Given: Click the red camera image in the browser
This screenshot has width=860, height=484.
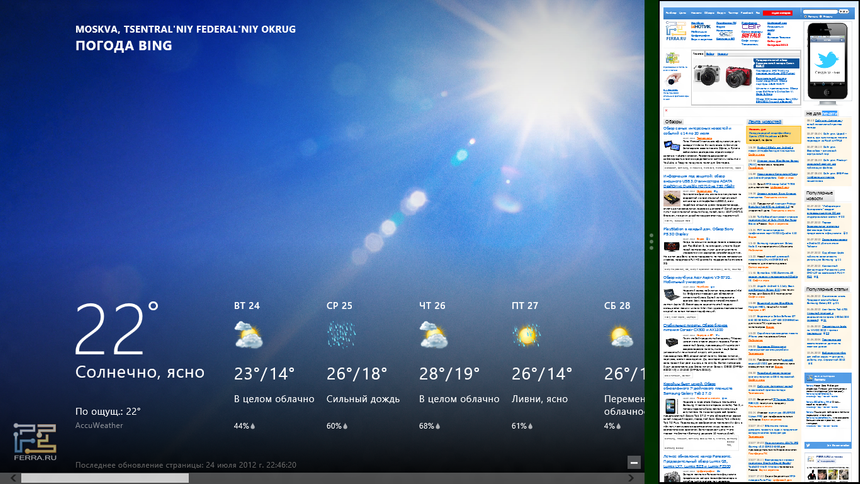Looking at the screenshot, I should pyautogui.click(x=739, y=77).
